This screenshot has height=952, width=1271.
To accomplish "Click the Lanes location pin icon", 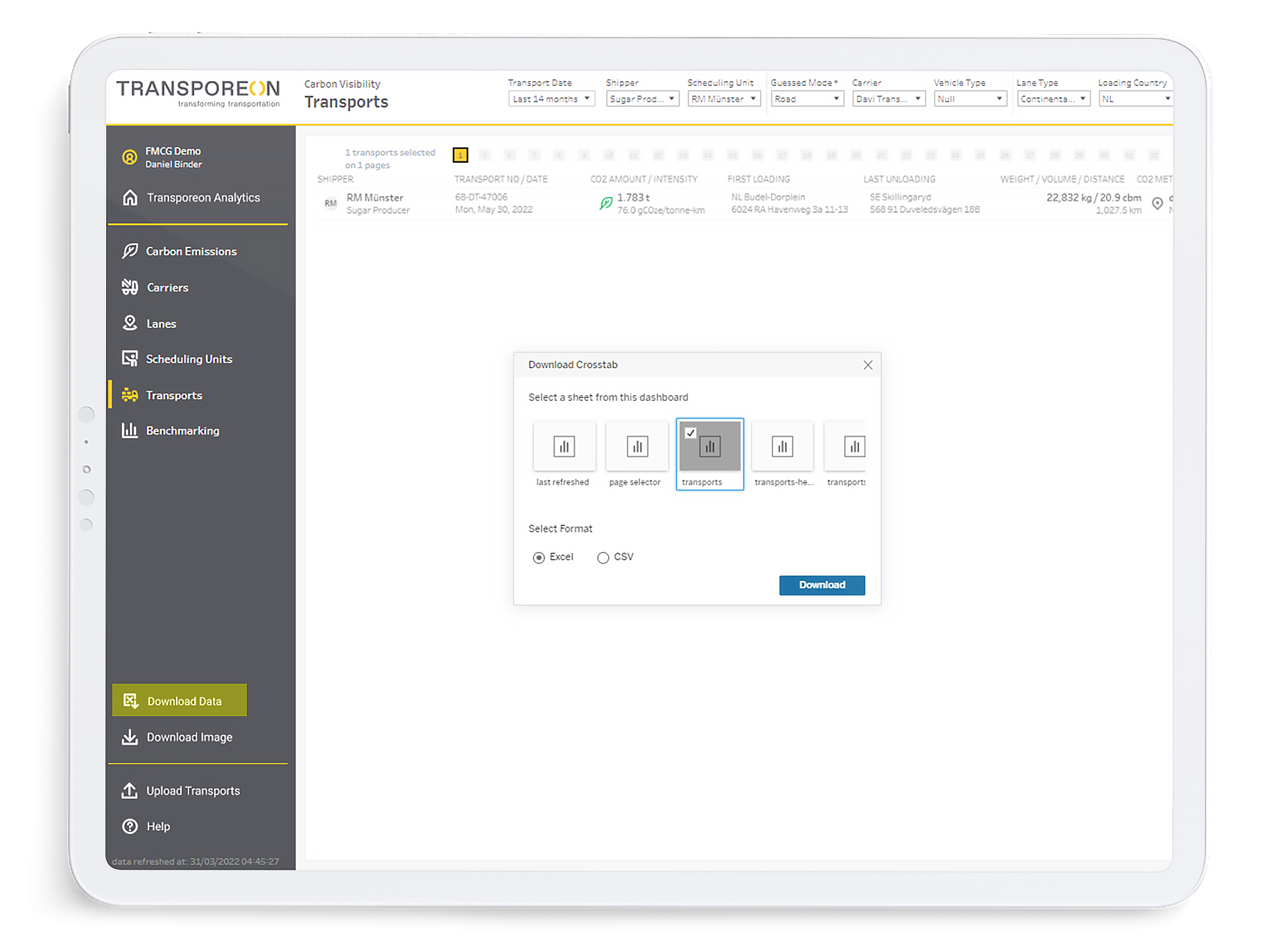I will coord(130,323).
